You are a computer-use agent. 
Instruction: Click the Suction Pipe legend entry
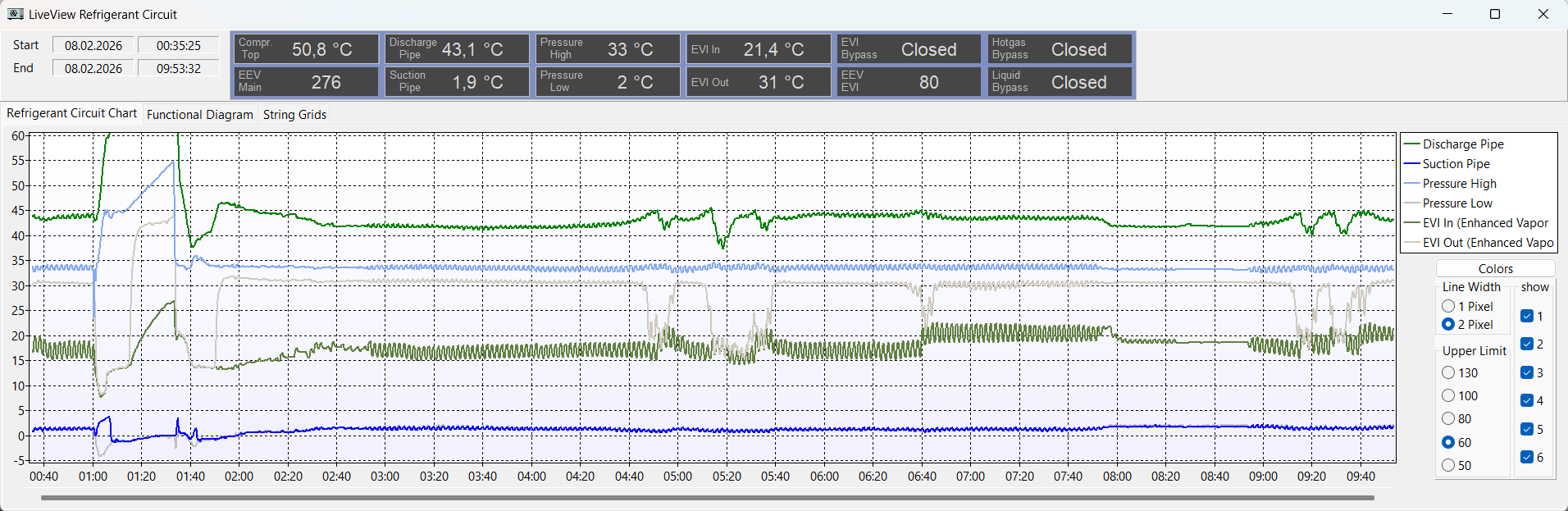(1456, 164)
